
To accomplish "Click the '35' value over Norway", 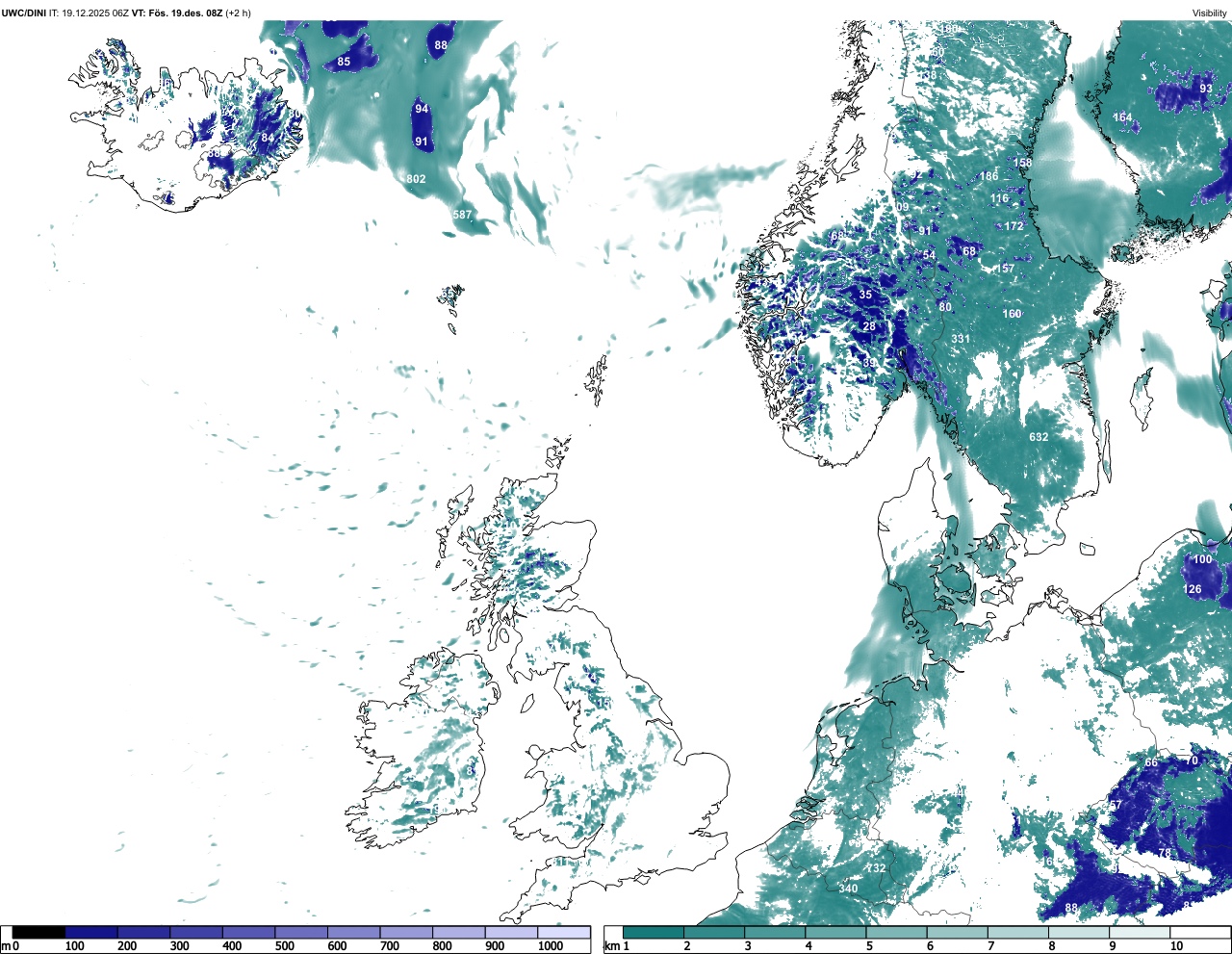I will point(865,296).
